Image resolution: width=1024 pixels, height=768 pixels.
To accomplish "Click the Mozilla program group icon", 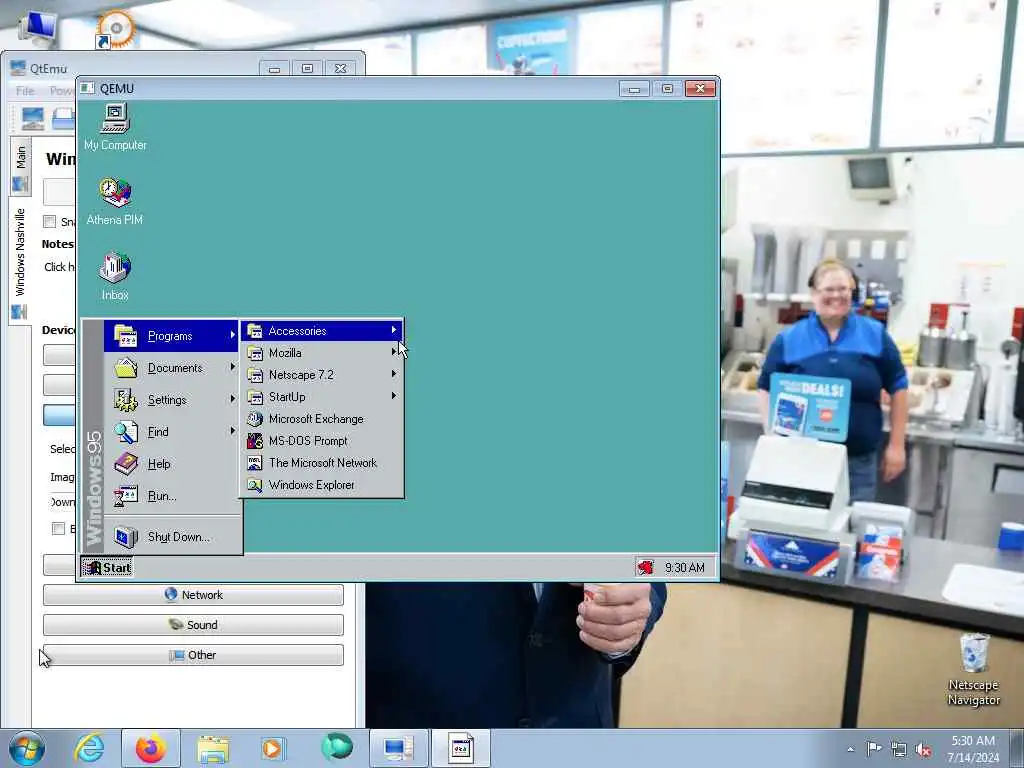I will (255, 353).
